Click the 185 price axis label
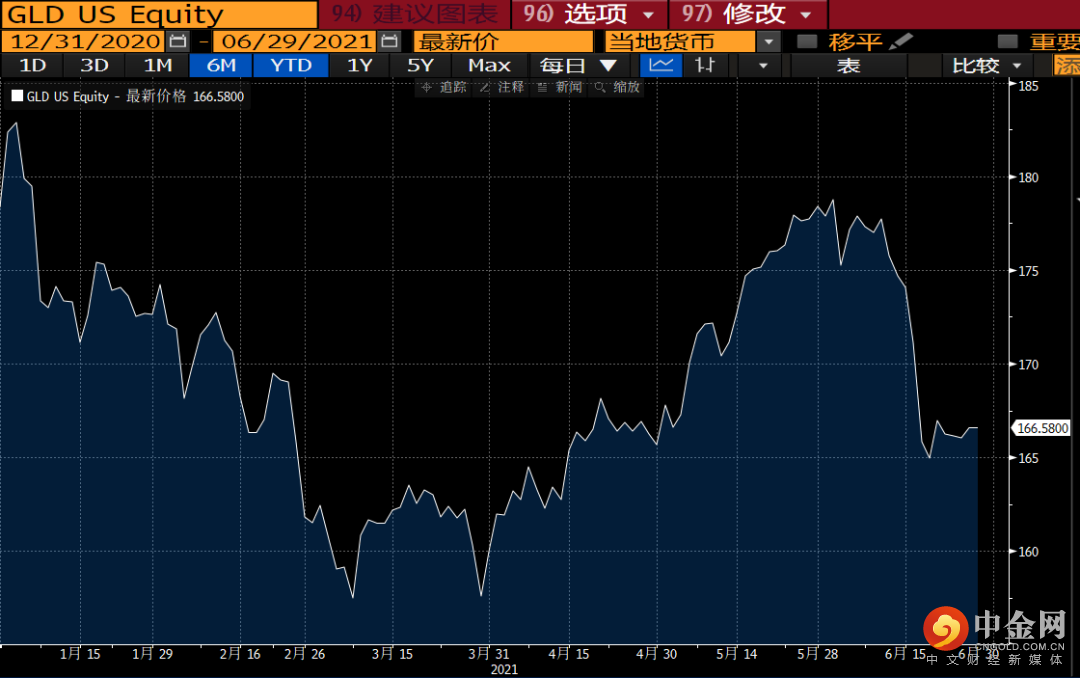The image size is (1080, 678). (1028, 86)
